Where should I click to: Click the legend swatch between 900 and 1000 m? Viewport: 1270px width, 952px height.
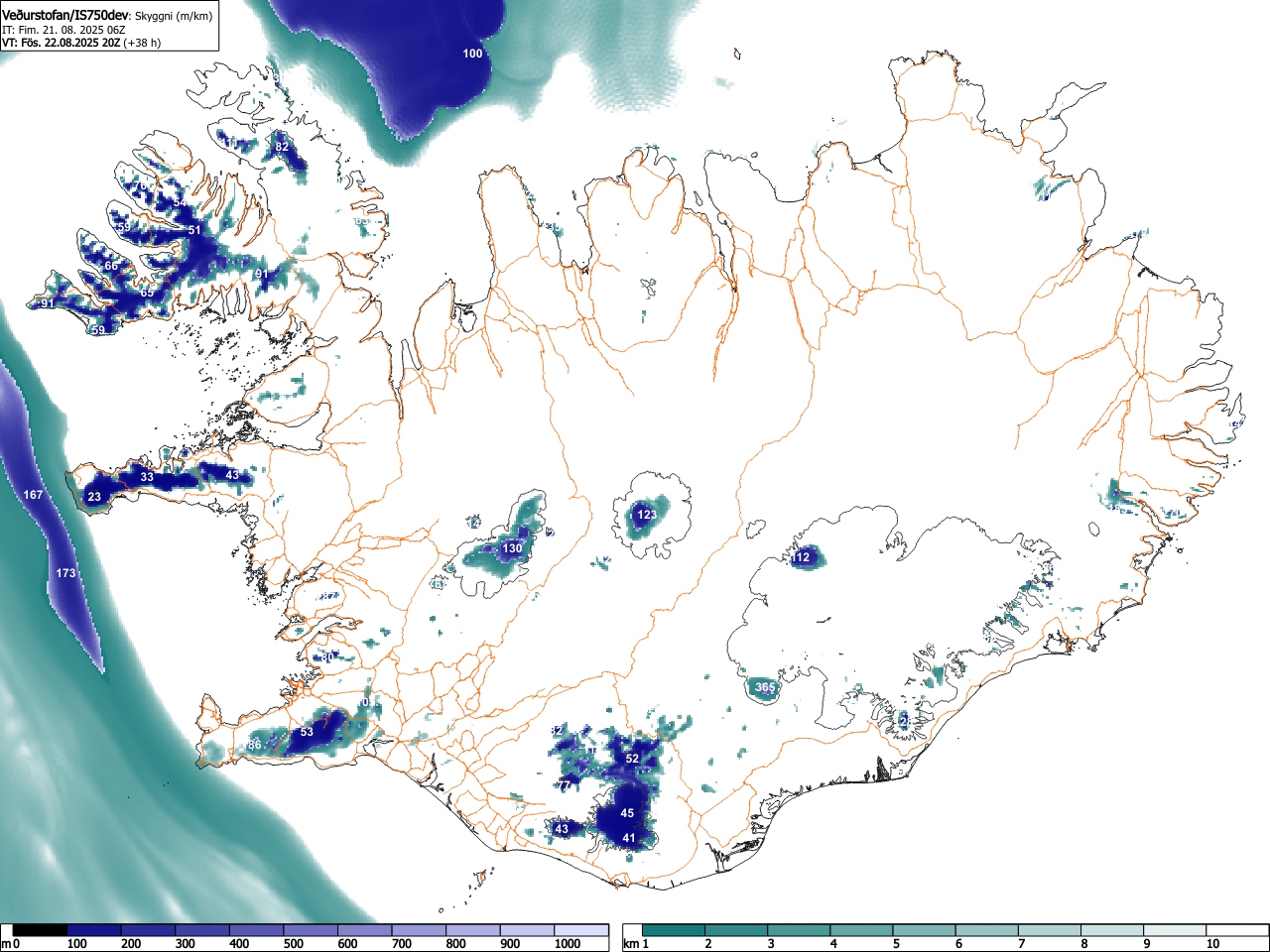[x=527, y=930]
